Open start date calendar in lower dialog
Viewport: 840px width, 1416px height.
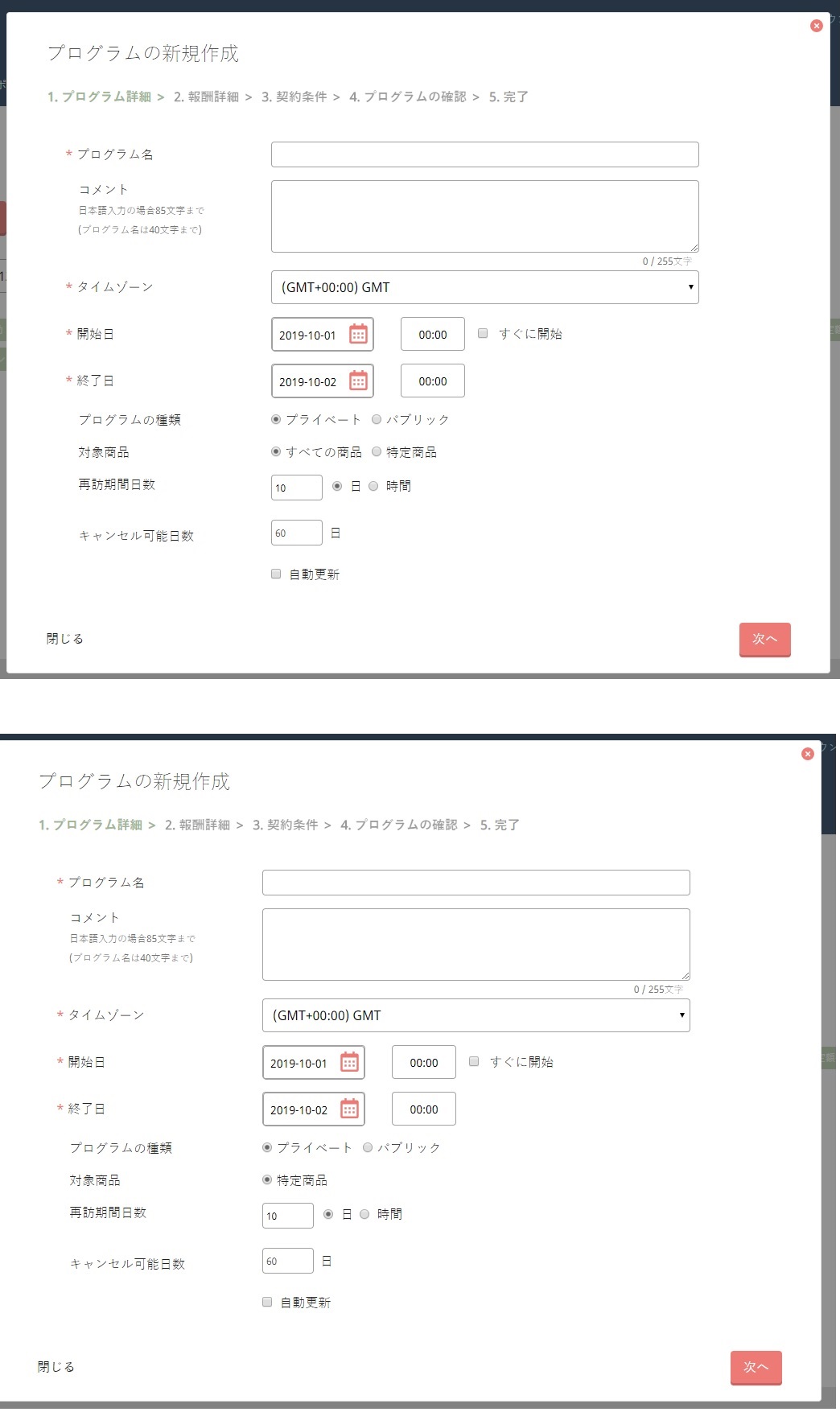[x=349, y=1062]
